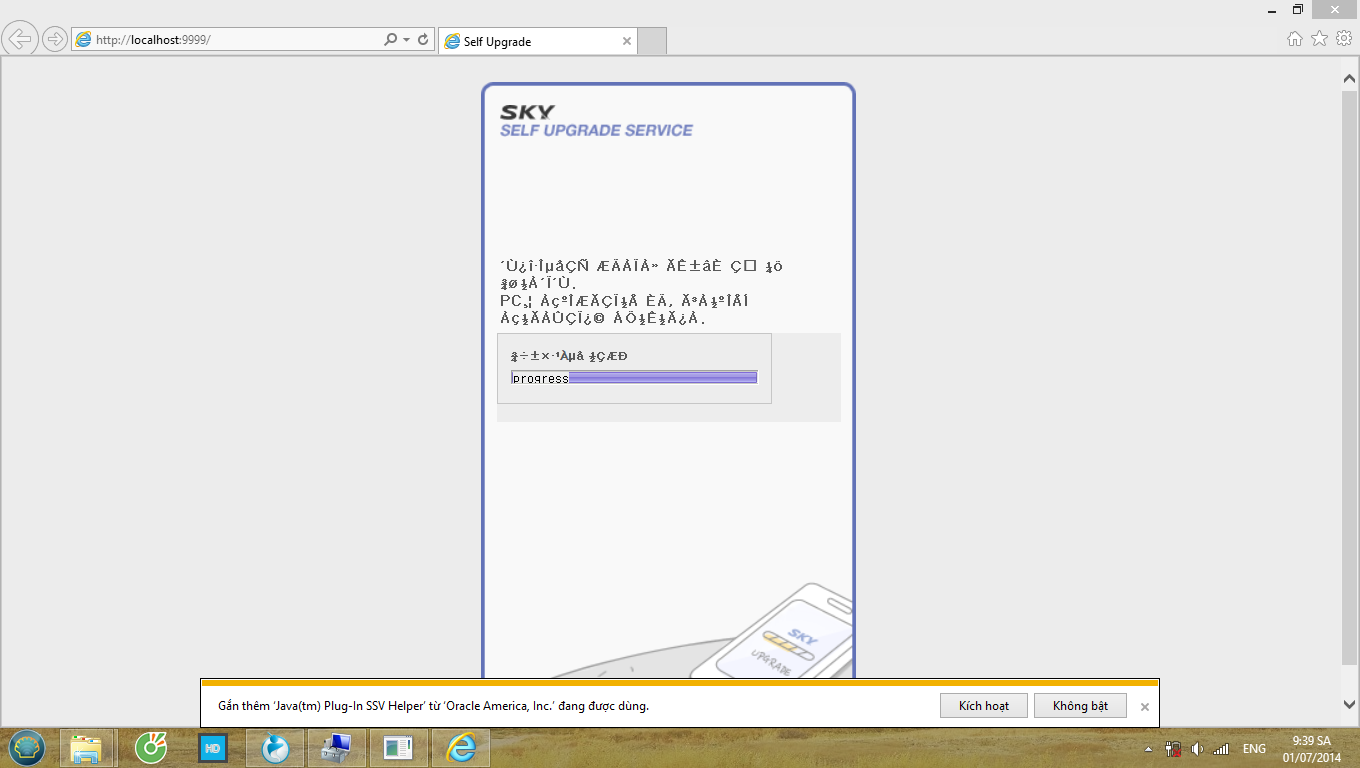Click the Kích hoạt button
The image size is (1360, 768).
(983, 706)
